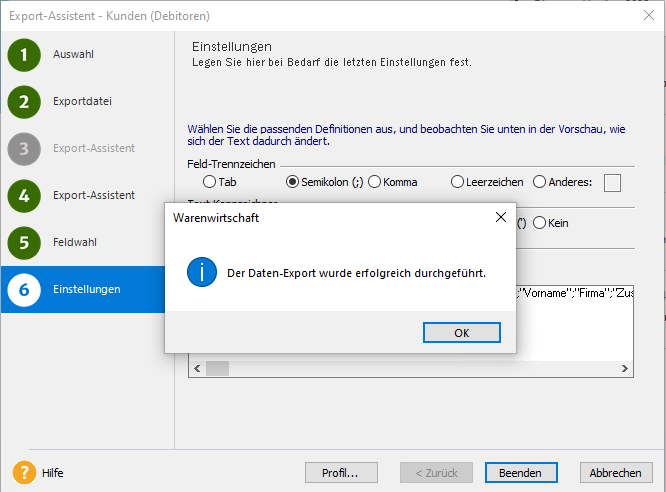The image size is (666, 492).
Task: Select the Anderes separator radio button
Action: pyautogui.click(x=540, y=182)
